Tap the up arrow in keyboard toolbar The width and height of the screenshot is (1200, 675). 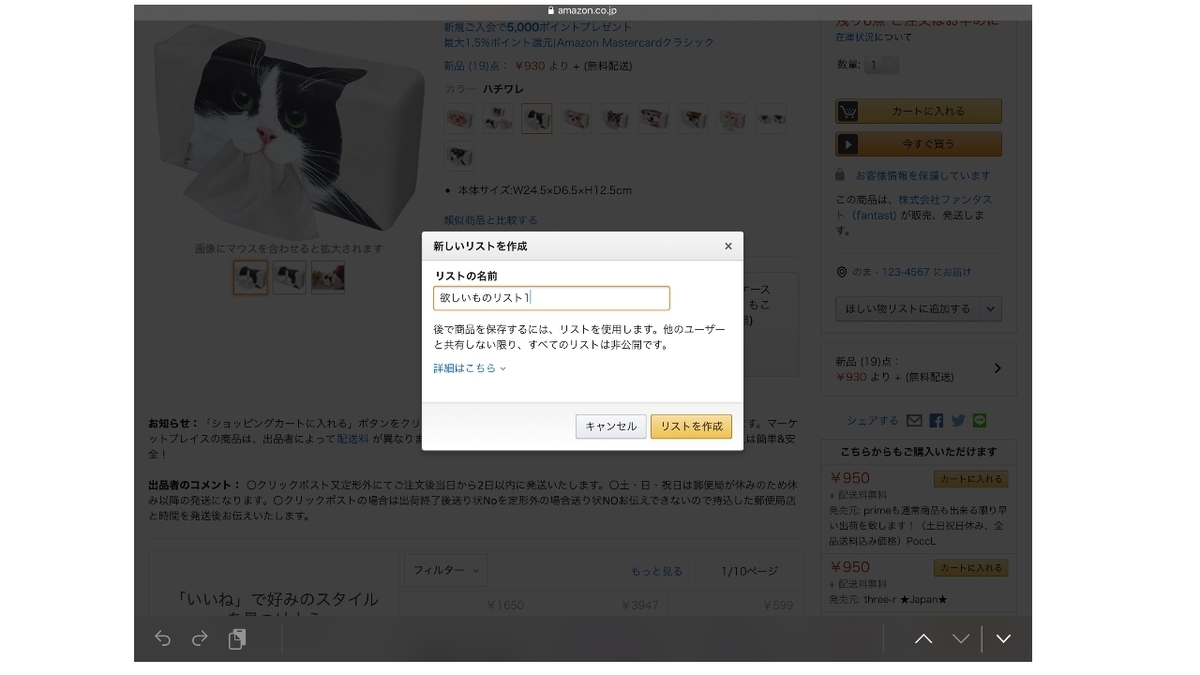pos(923,639)
